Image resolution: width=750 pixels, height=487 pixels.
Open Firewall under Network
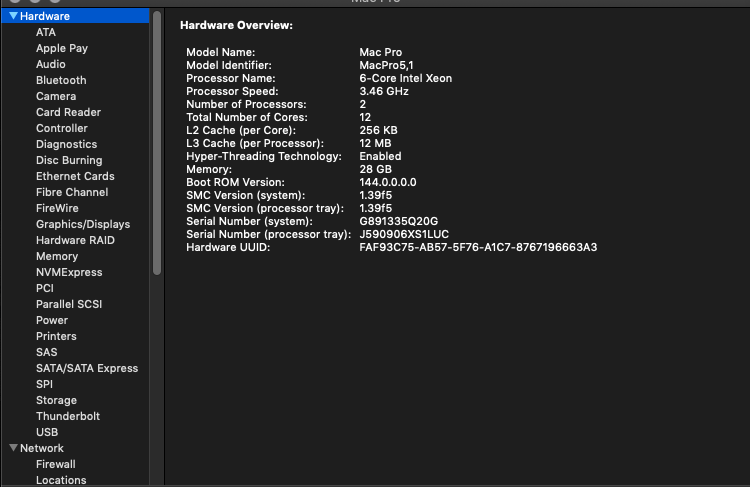click(55, 464)
